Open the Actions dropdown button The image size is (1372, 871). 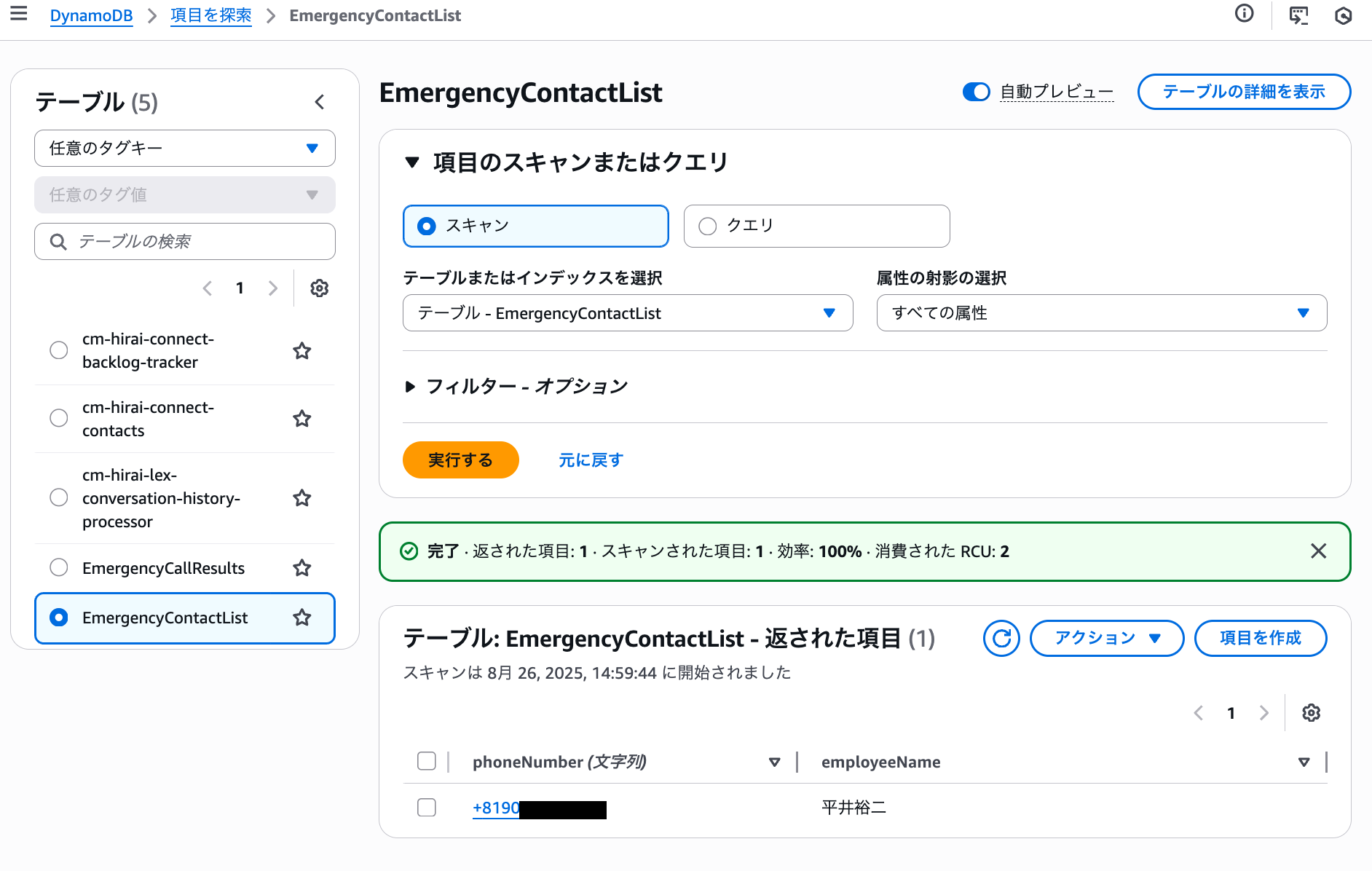(x=1107, y=639)
